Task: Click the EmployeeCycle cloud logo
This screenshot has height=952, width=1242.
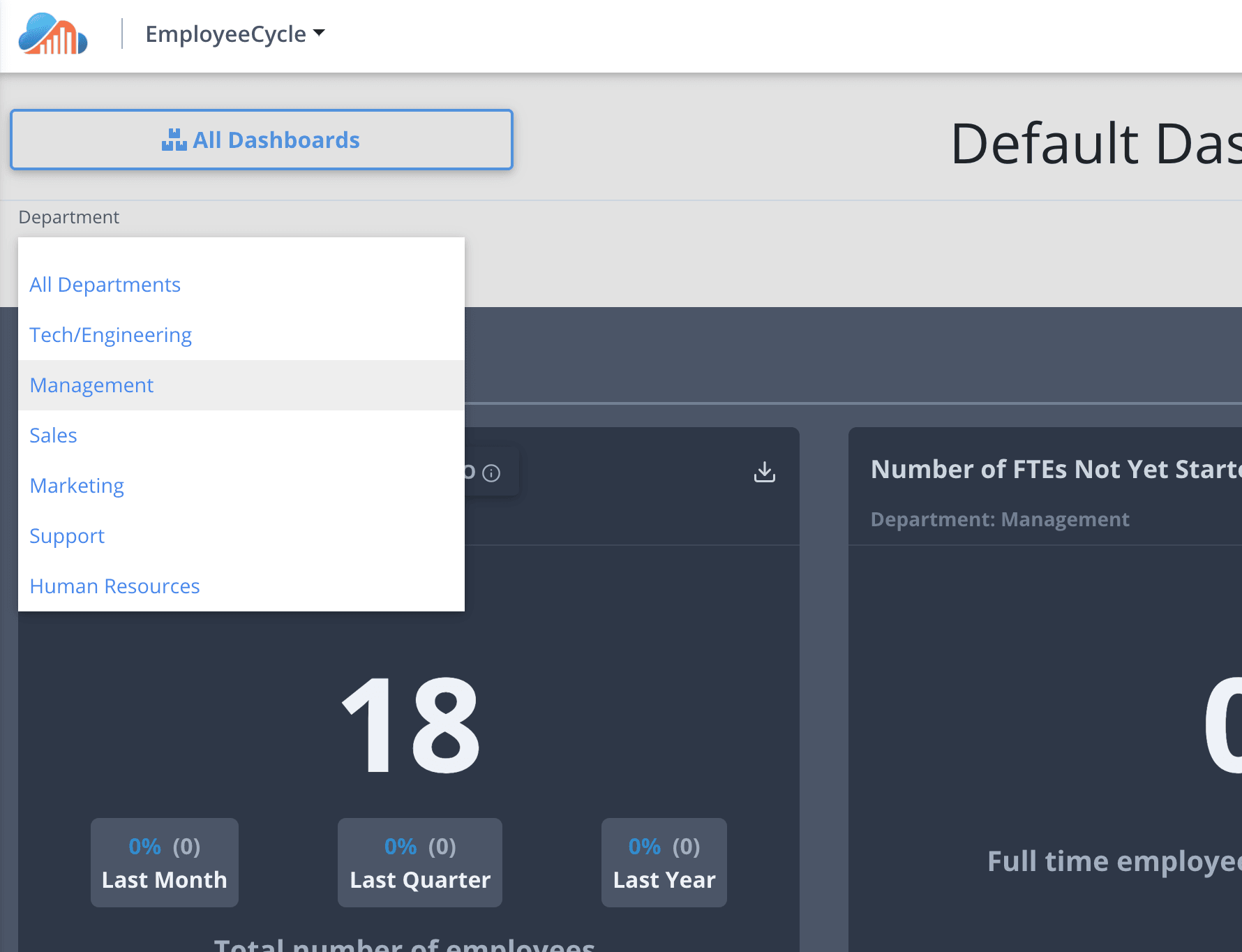Action: [53, 34]
